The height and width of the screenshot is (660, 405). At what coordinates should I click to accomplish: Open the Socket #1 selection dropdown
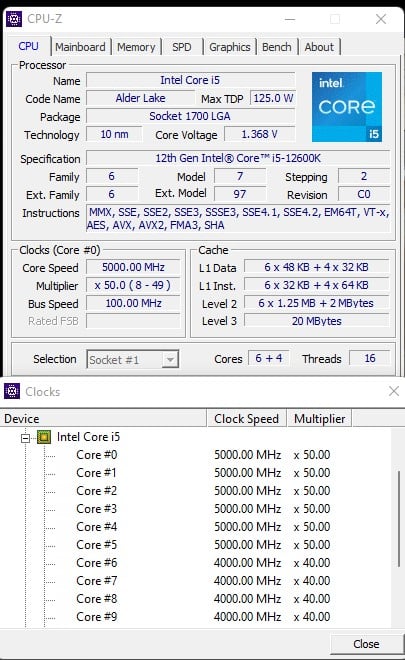click(133, 359)
